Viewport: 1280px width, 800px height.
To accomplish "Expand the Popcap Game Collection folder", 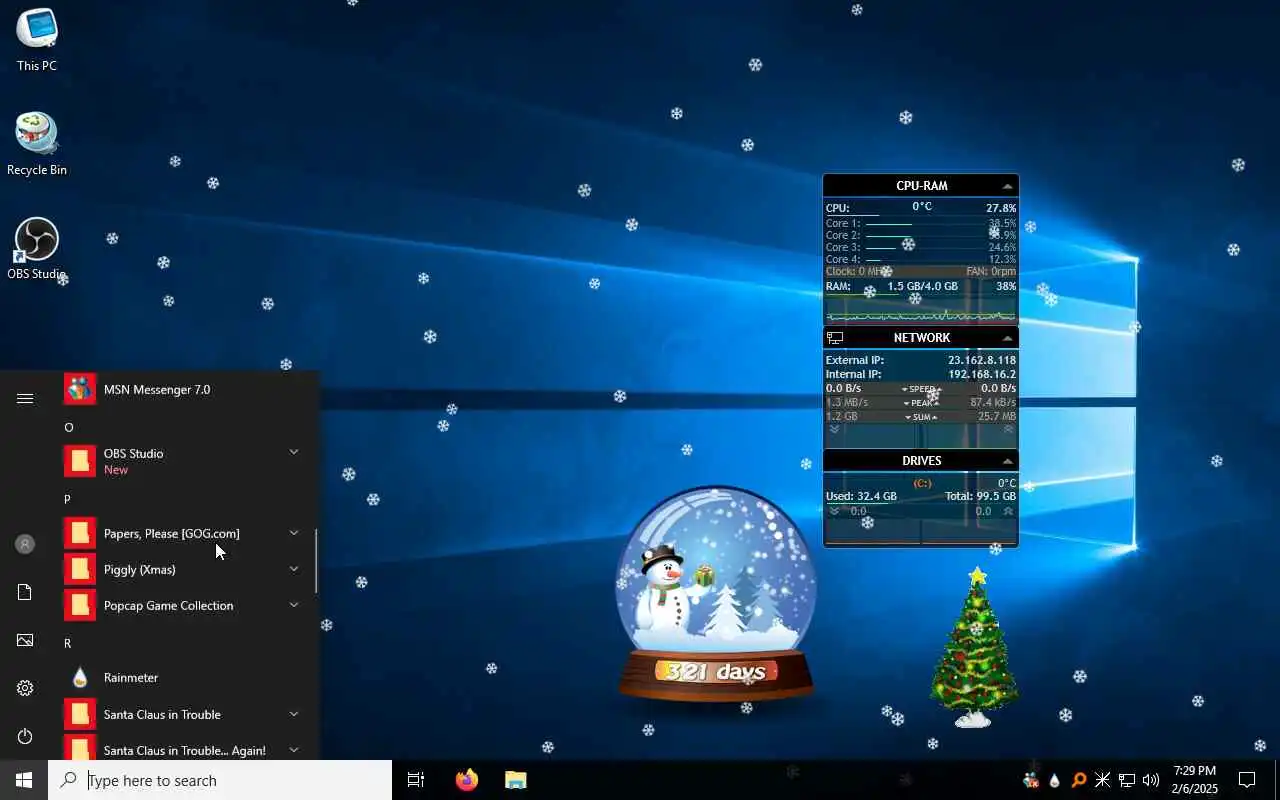I will (294, 605).
